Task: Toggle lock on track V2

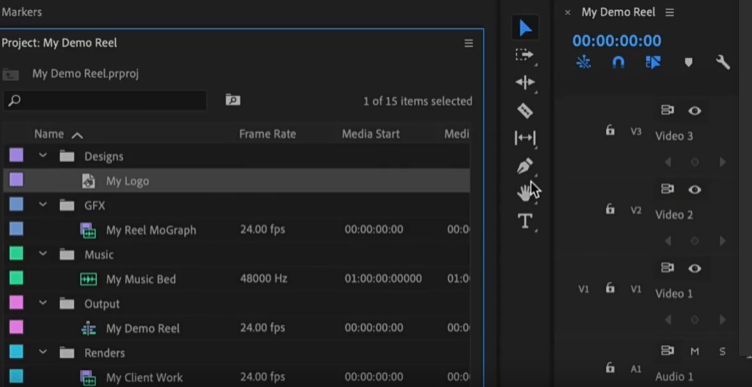Action: pyautogui.click(x=610, y=209)
